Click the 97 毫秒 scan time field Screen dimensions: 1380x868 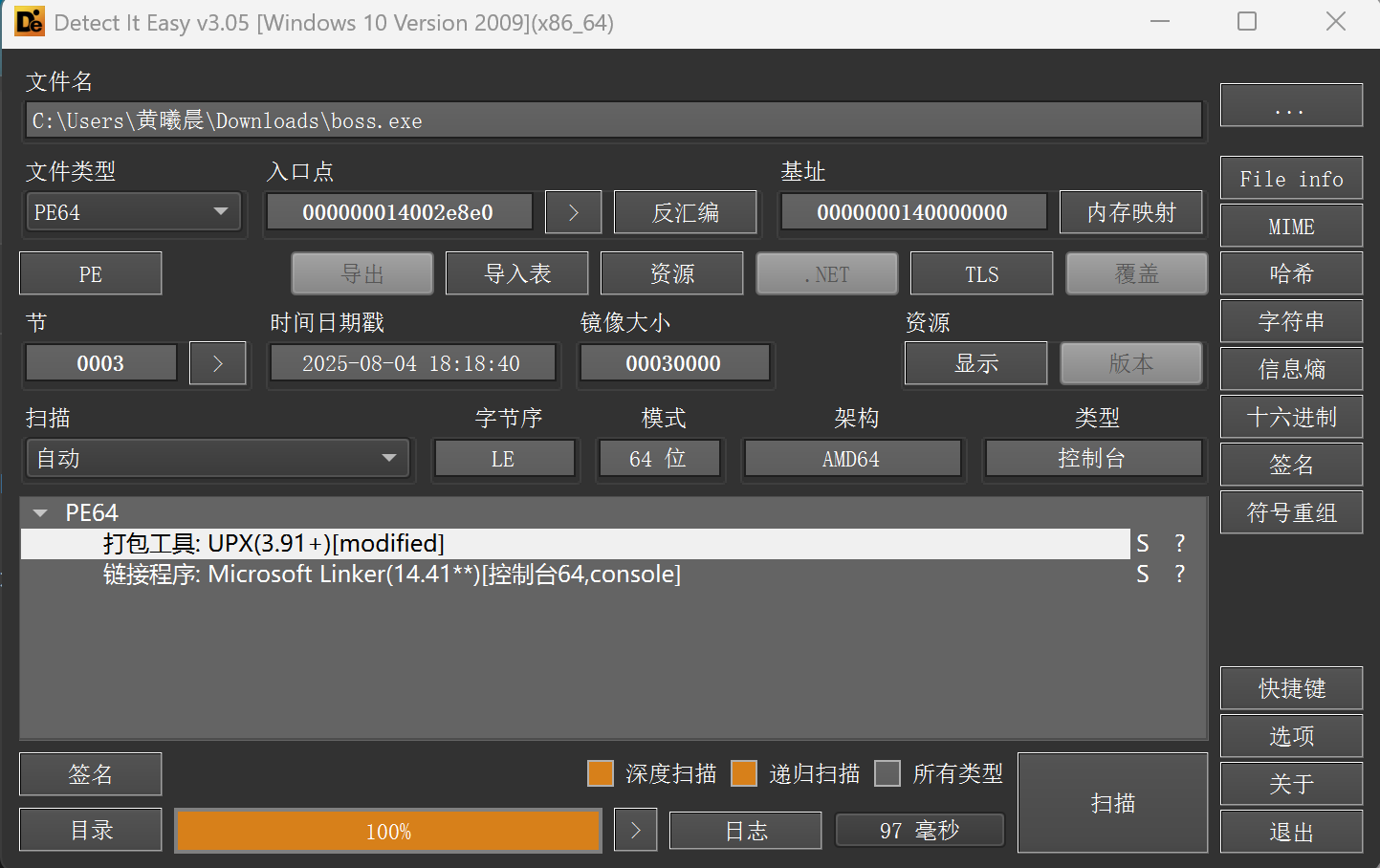point(919,830)
